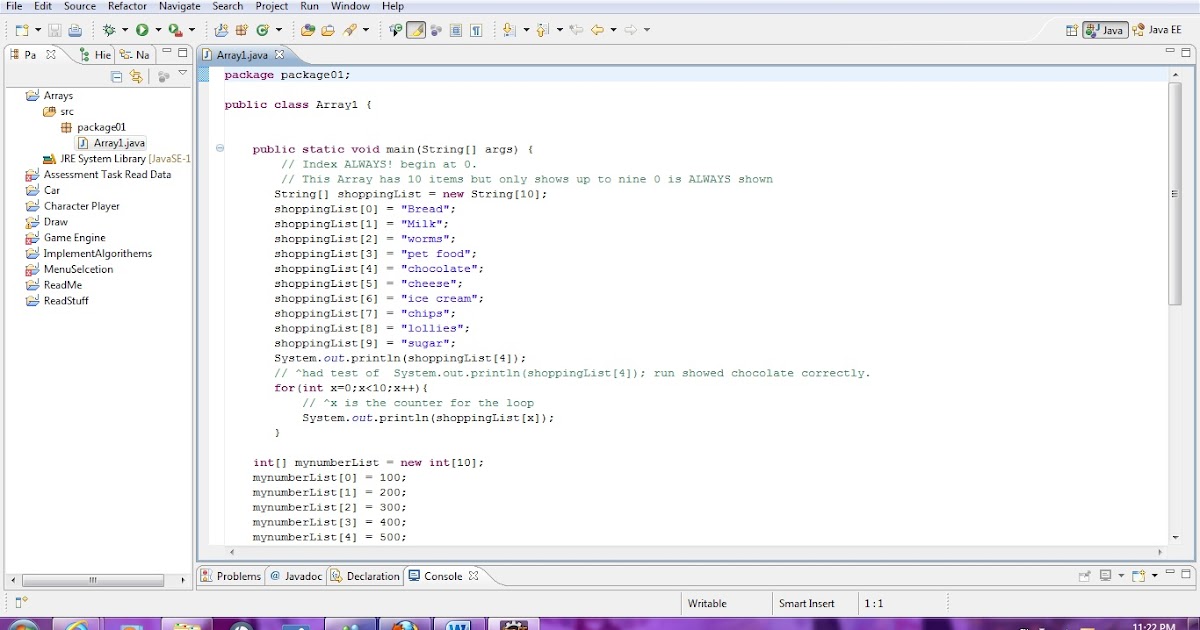Collapse the Arrays project node
Screen dimensions: 1200x630
pos(22,95)
